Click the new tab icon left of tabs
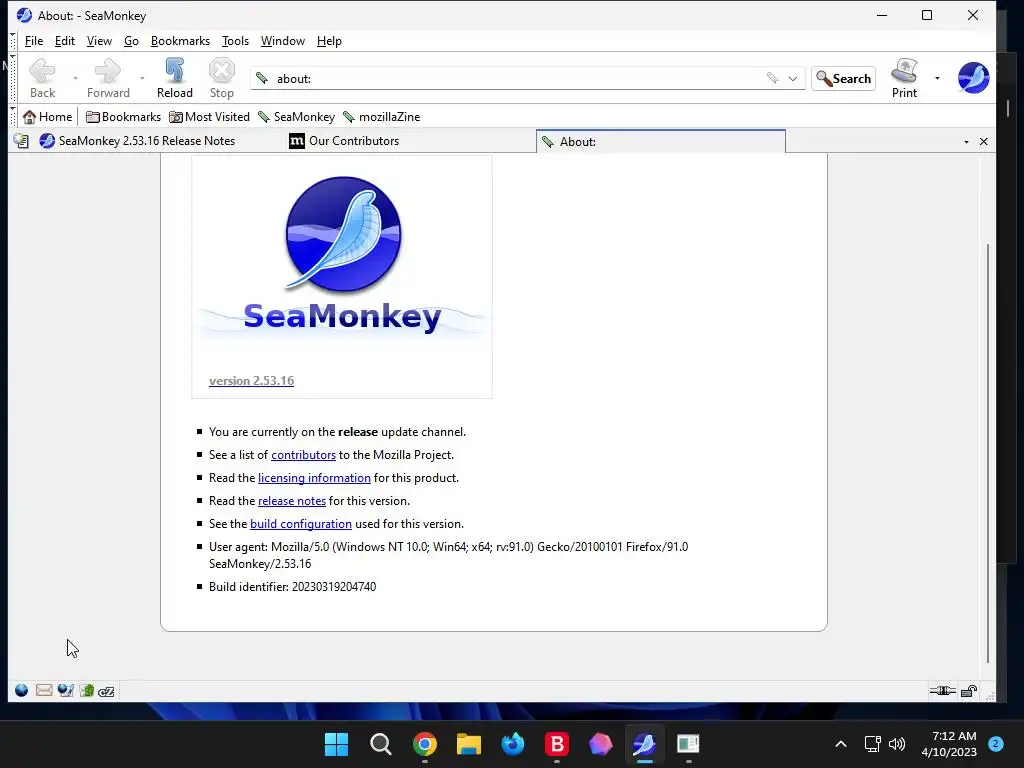The image size is (1024, 768). tap(21, 141)
